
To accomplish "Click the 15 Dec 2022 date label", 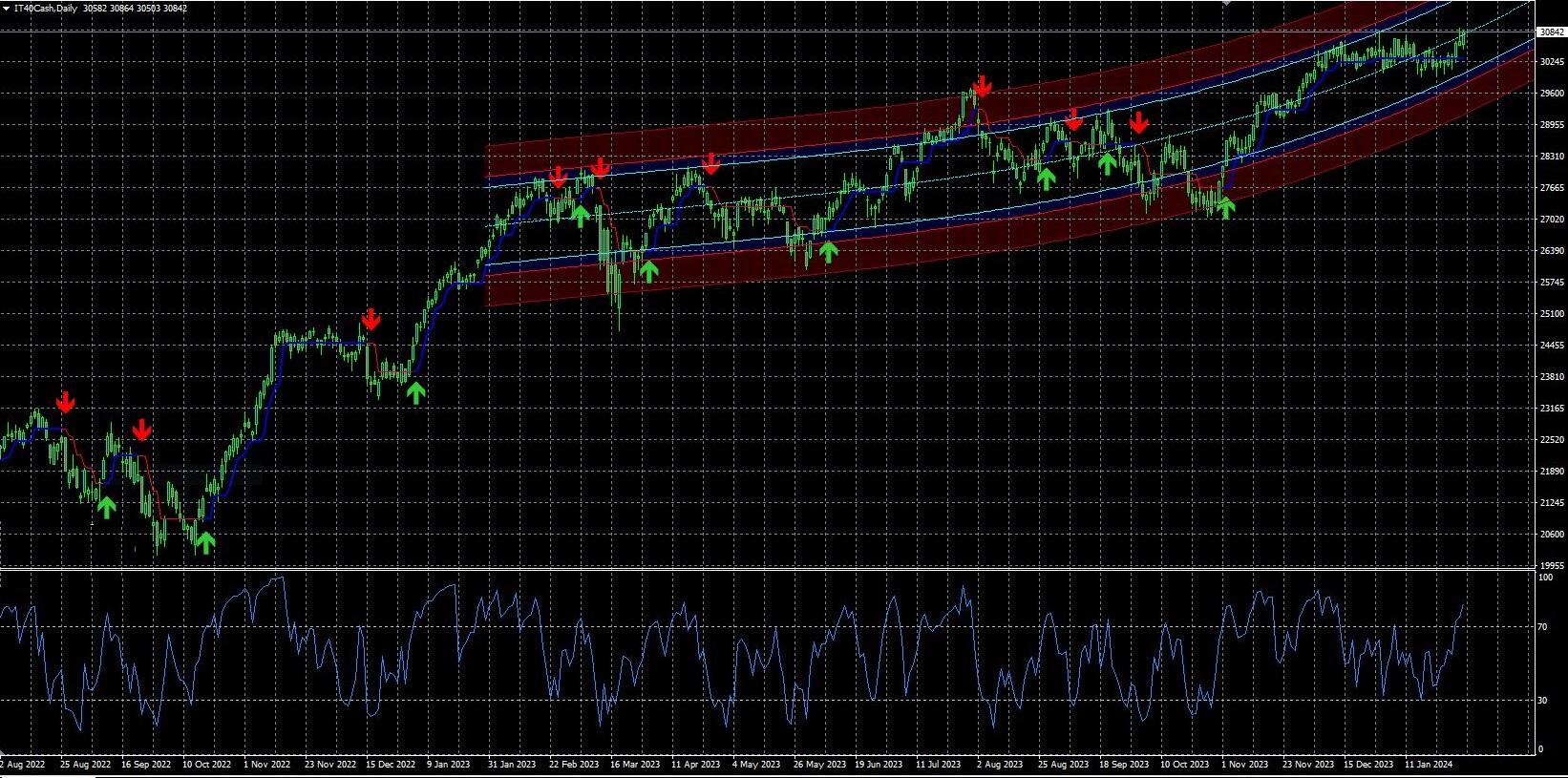I will click(x=391, y=765).
